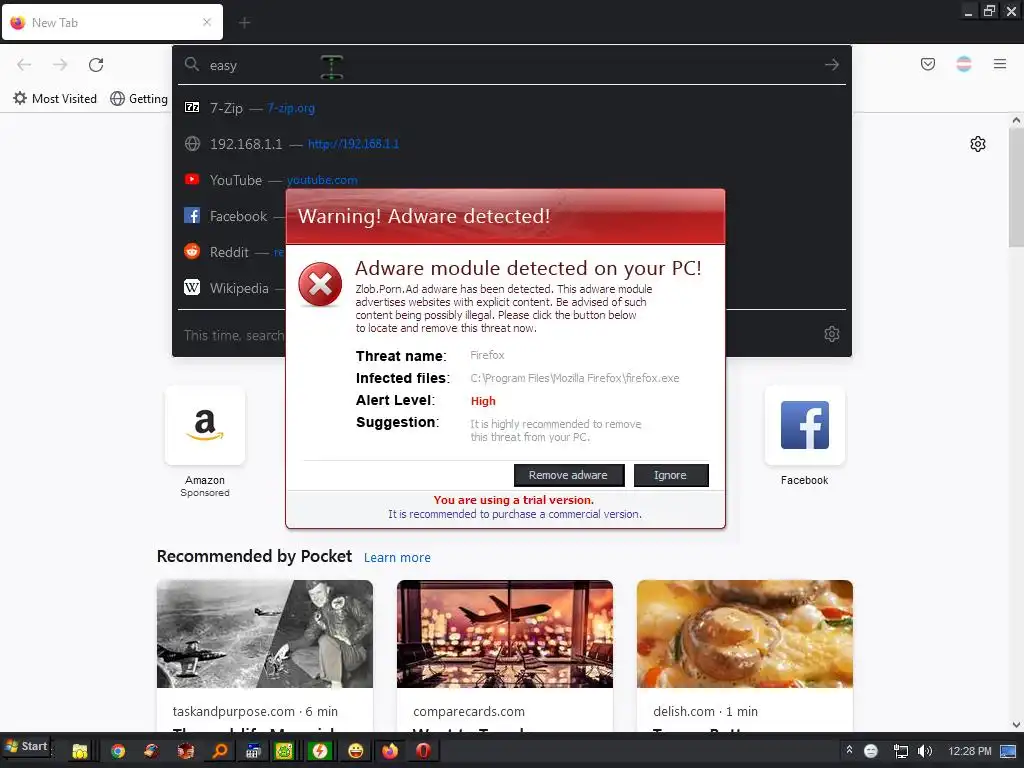Viewport: 1024px width, 768px height.
Task: Click the page vertical scrollbar thumb
Action: click(x=1016, y=188)
